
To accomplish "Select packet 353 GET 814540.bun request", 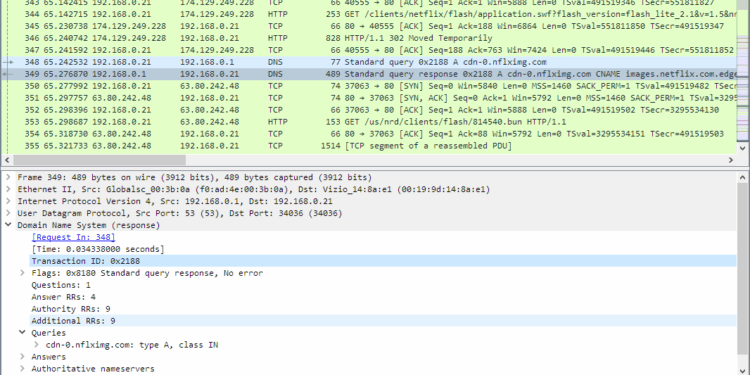I will click(x=368, y=122).
